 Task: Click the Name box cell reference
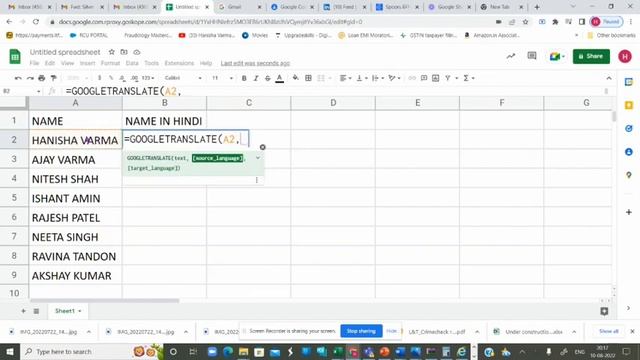click(22, 91)
